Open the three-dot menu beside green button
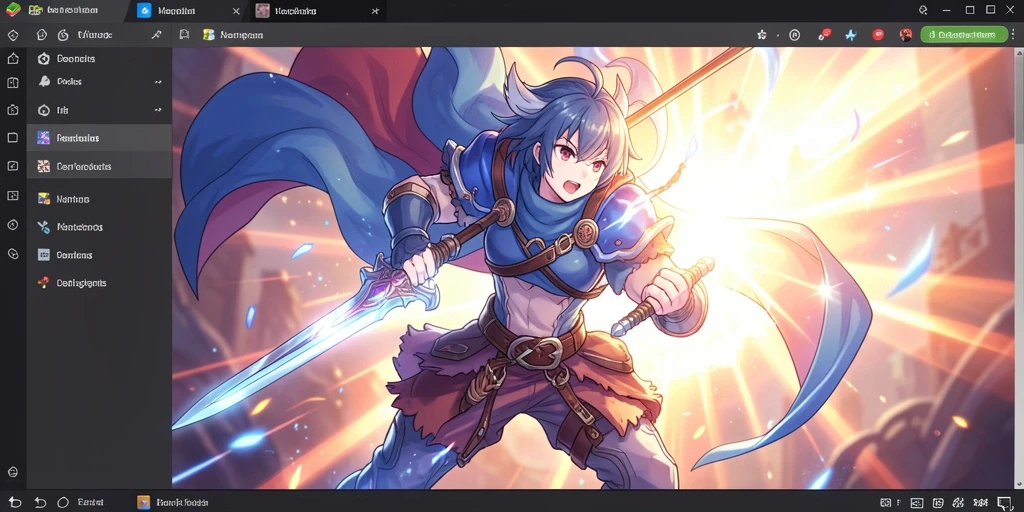The image size is (1024, 512). coord(1012,35)
